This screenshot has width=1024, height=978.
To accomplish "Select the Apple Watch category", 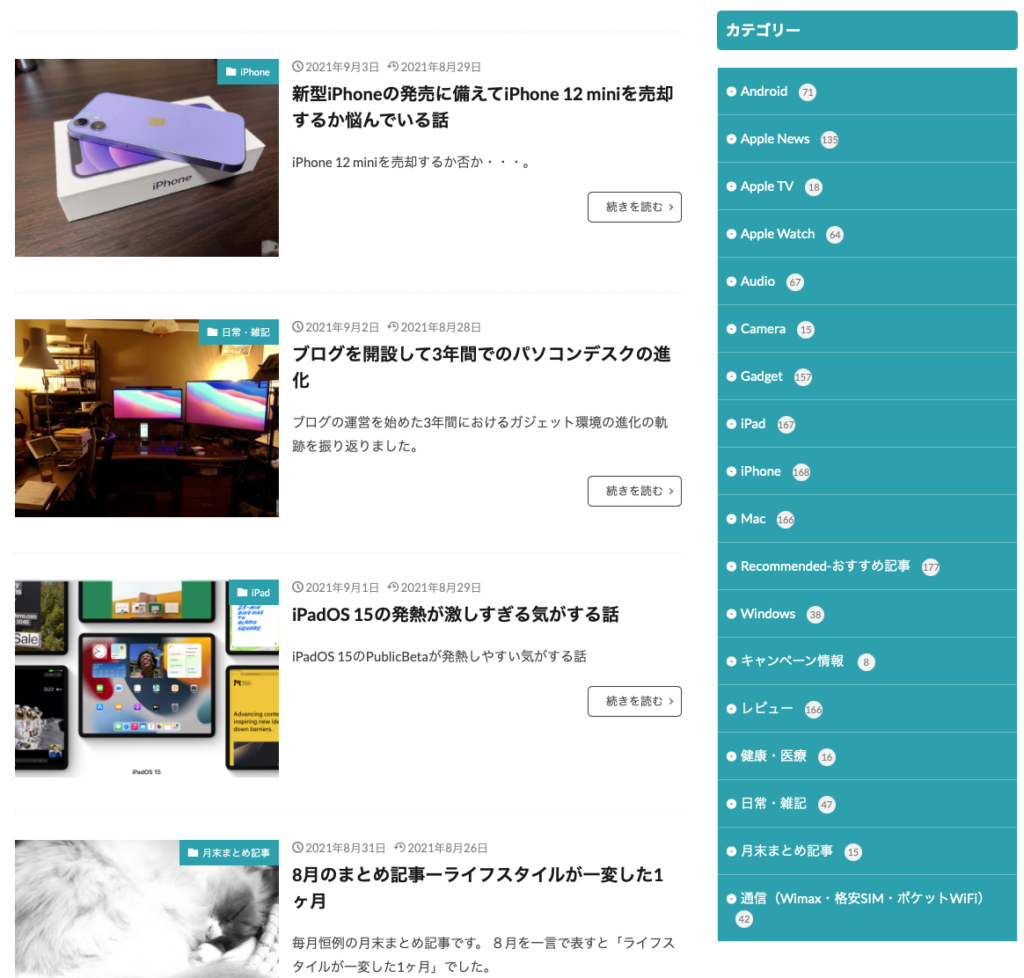I will click(867, 234).
